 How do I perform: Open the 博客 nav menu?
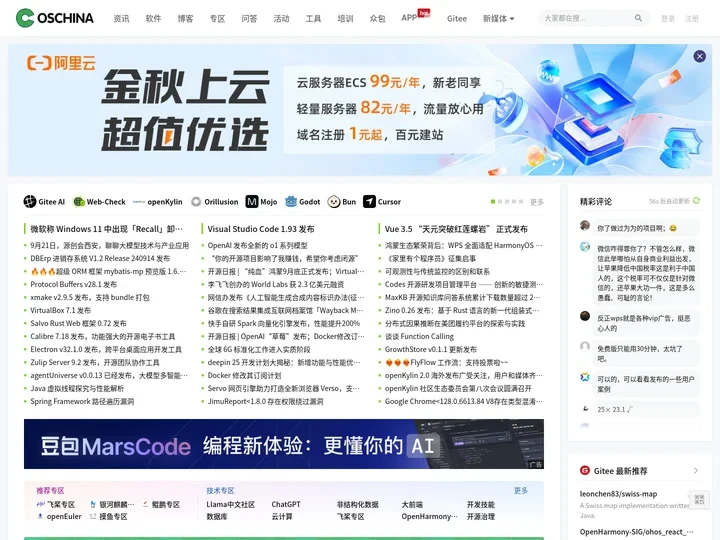tap(186, 18)
